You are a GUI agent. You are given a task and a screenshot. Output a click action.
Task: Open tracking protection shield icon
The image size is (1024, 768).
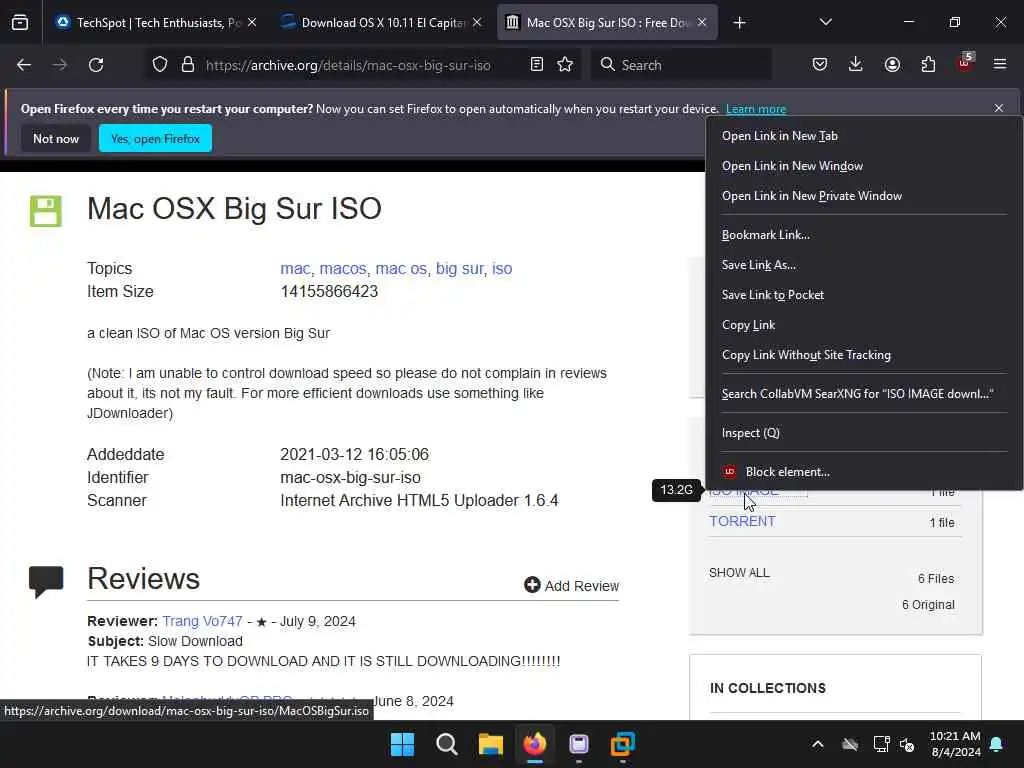[160, 65]
